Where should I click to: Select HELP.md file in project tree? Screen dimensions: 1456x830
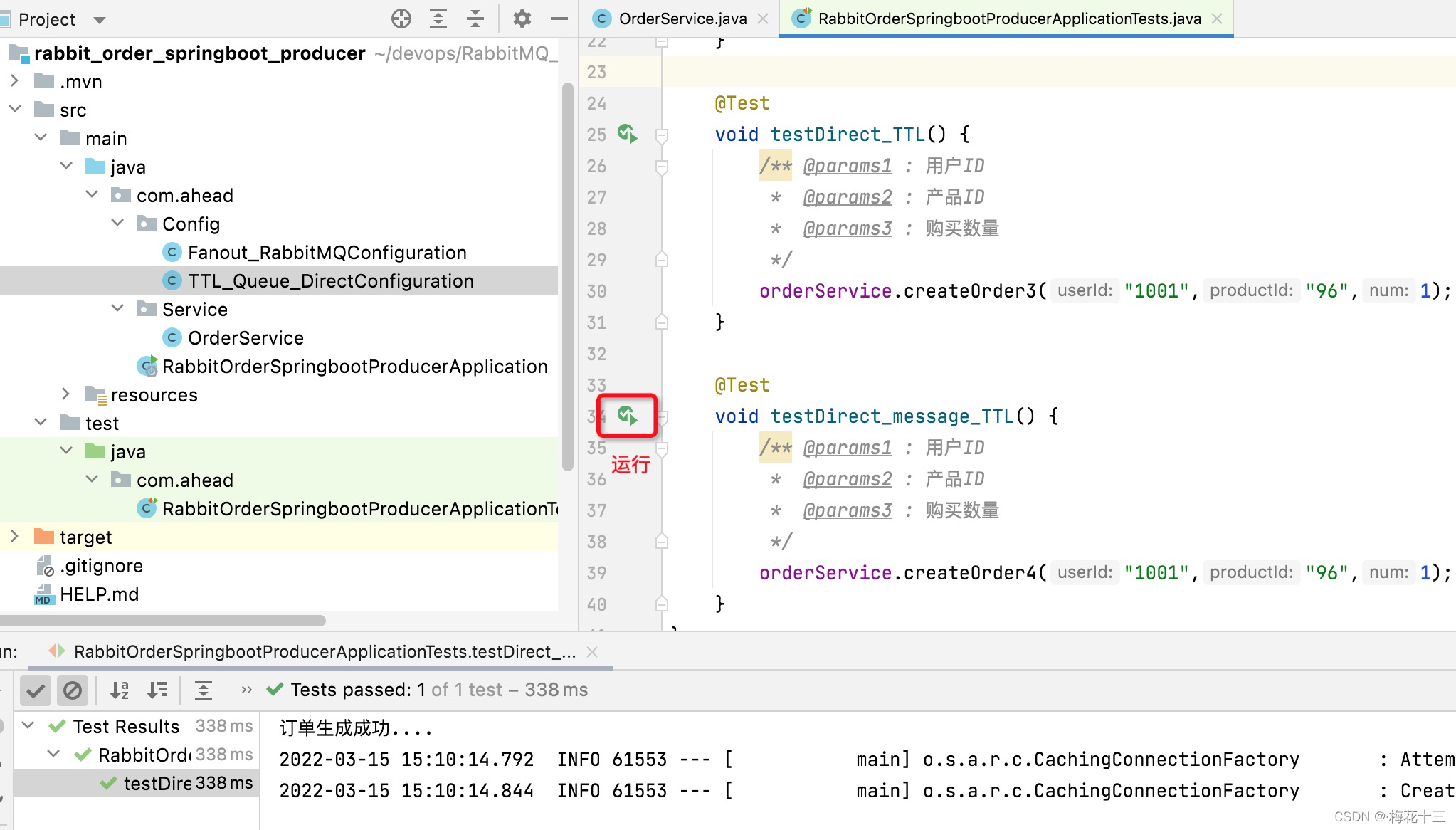click(x=99, y=594)
